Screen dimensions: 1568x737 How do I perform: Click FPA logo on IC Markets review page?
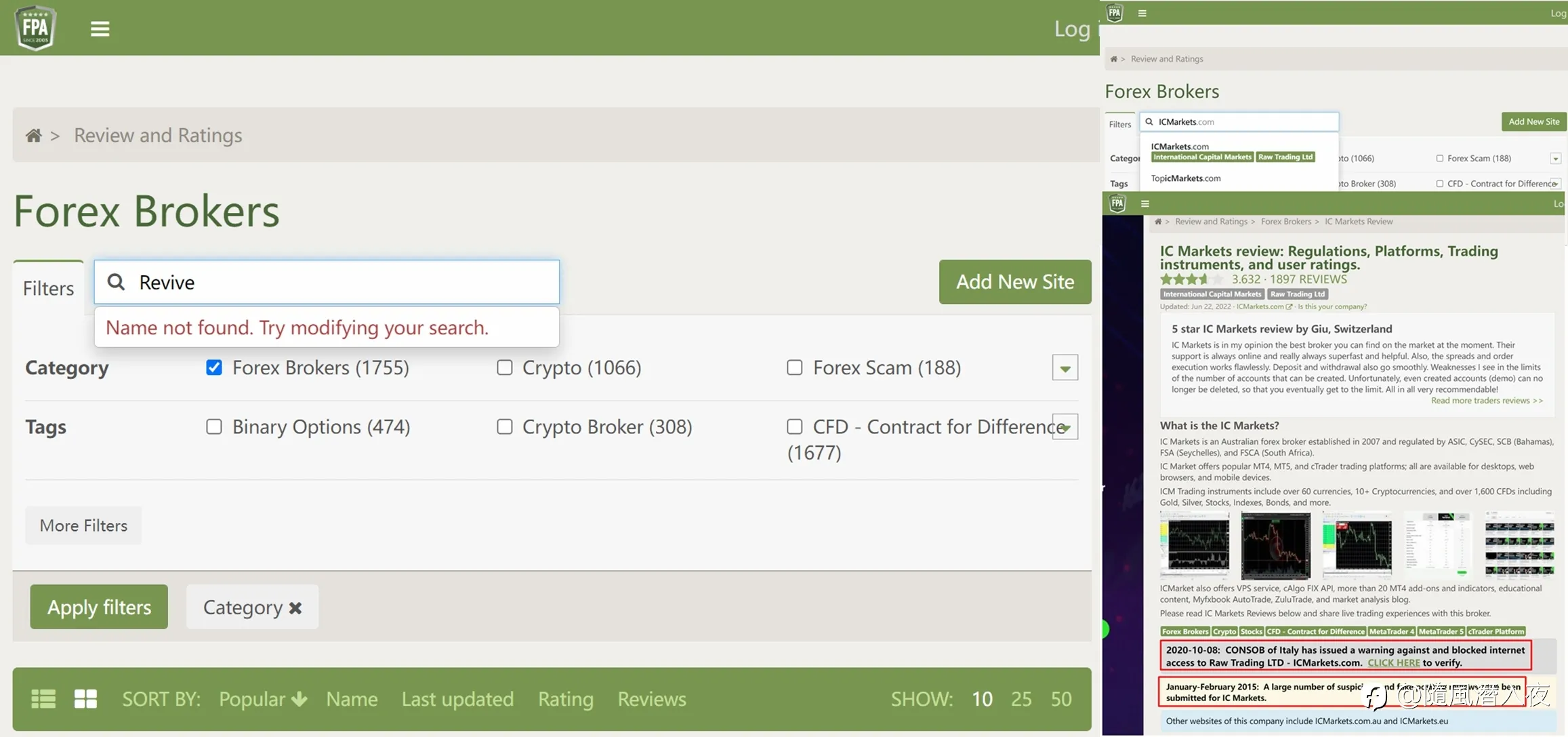pos(1117,203)
